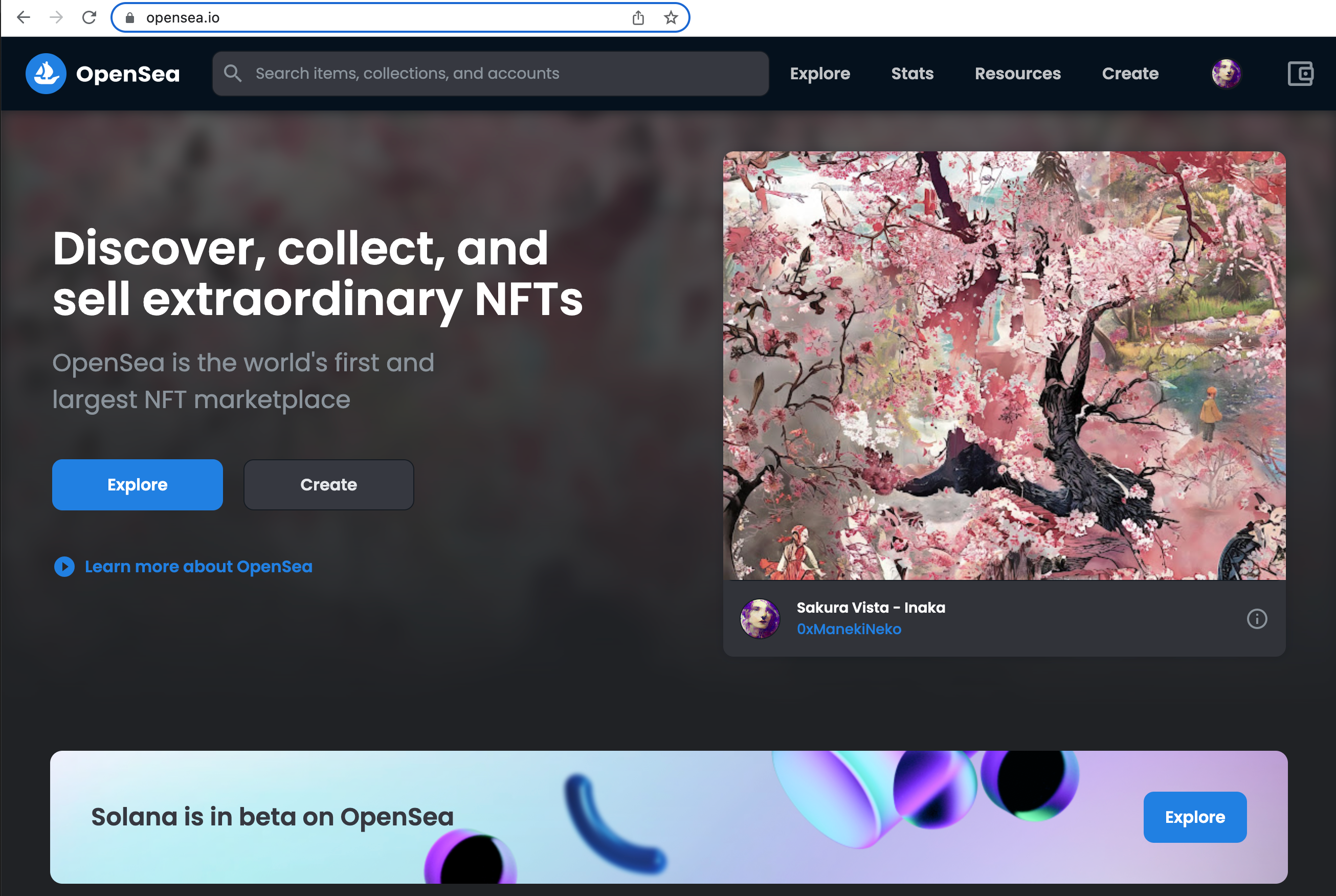Click the info icon on the Sakura Vista card
Image resolution: width=1336 pixels, height=896 pixels.
point(1257,619)
